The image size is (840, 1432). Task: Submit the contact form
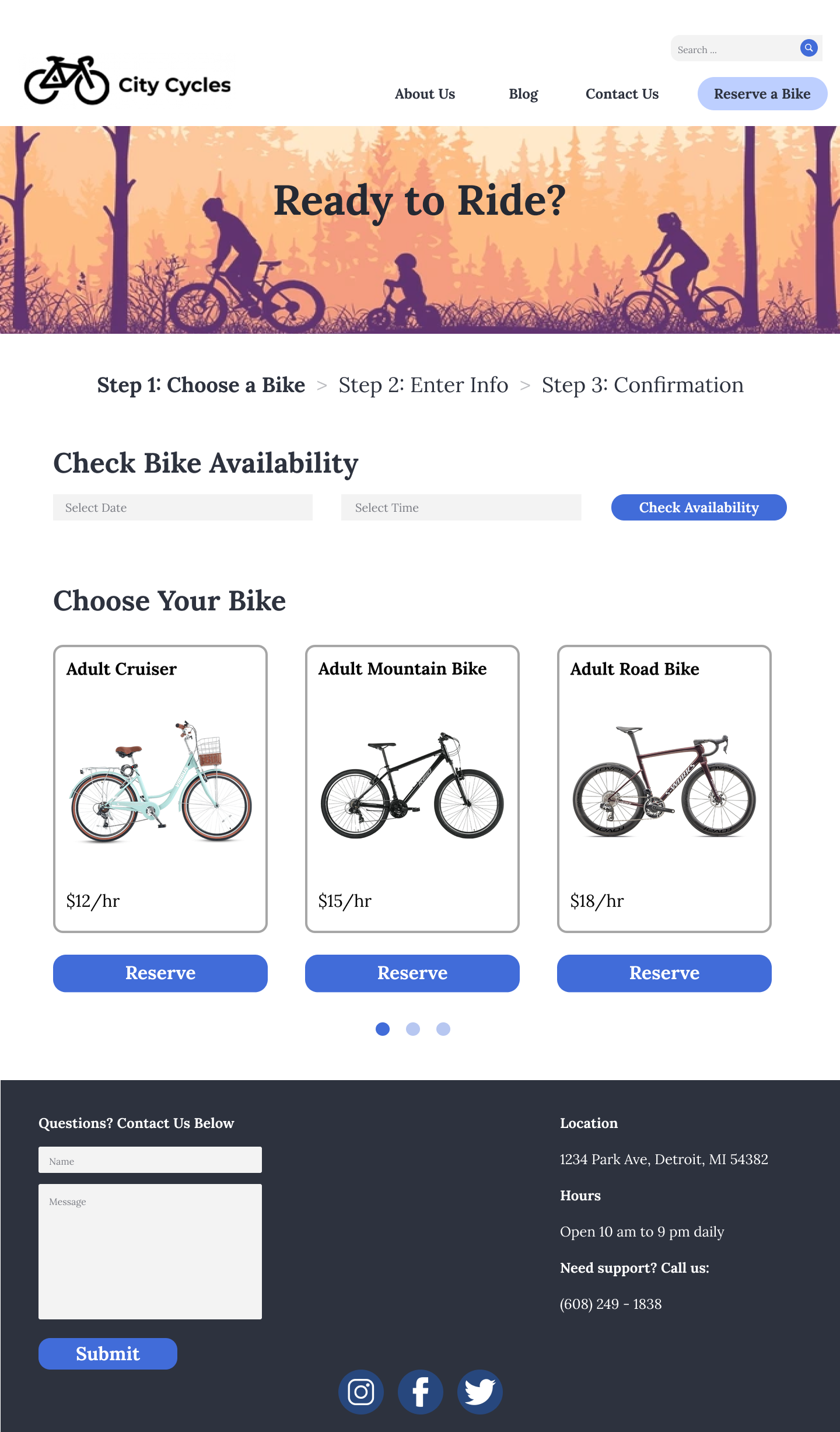pos(108,1354)
